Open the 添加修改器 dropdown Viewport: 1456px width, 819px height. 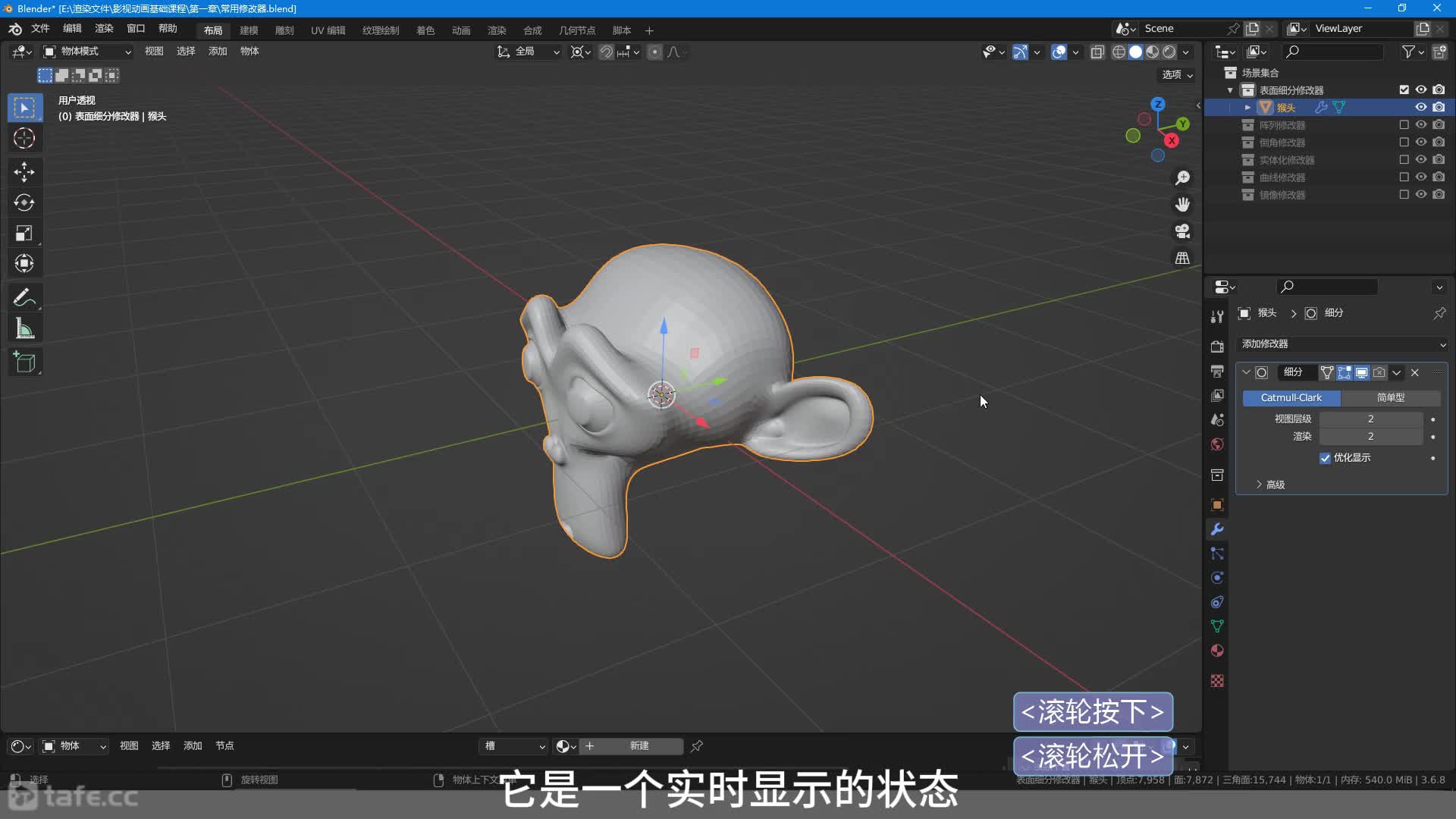[1342, 344]
